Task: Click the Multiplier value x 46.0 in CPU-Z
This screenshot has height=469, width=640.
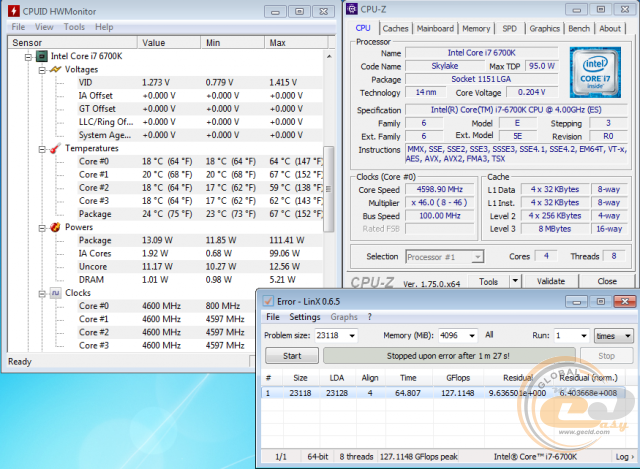Action: pos(440,202)
